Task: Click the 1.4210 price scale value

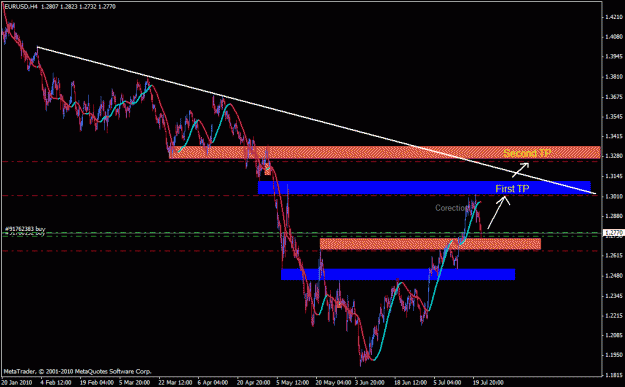Action: click(614, 17)
